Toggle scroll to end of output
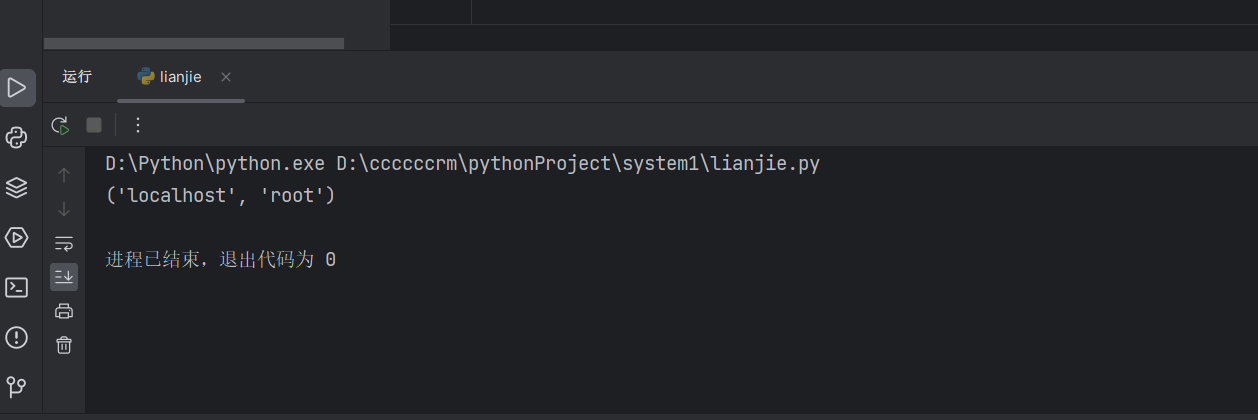The height and width of the screenshot is (420, 1258). [x=64, y=276]
